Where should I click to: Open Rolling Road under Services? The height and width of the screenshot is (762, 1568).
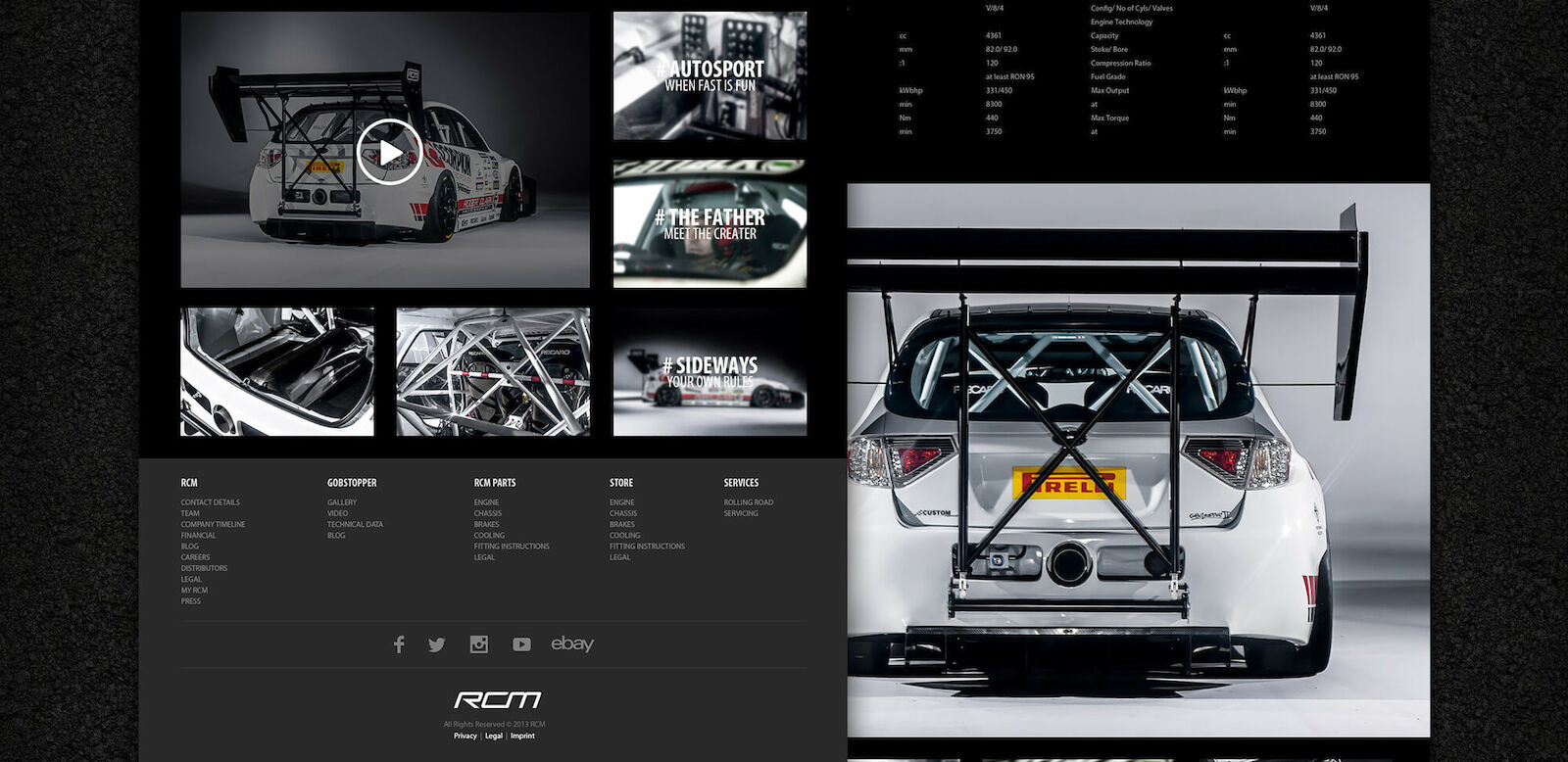click(x=748, y=502)
